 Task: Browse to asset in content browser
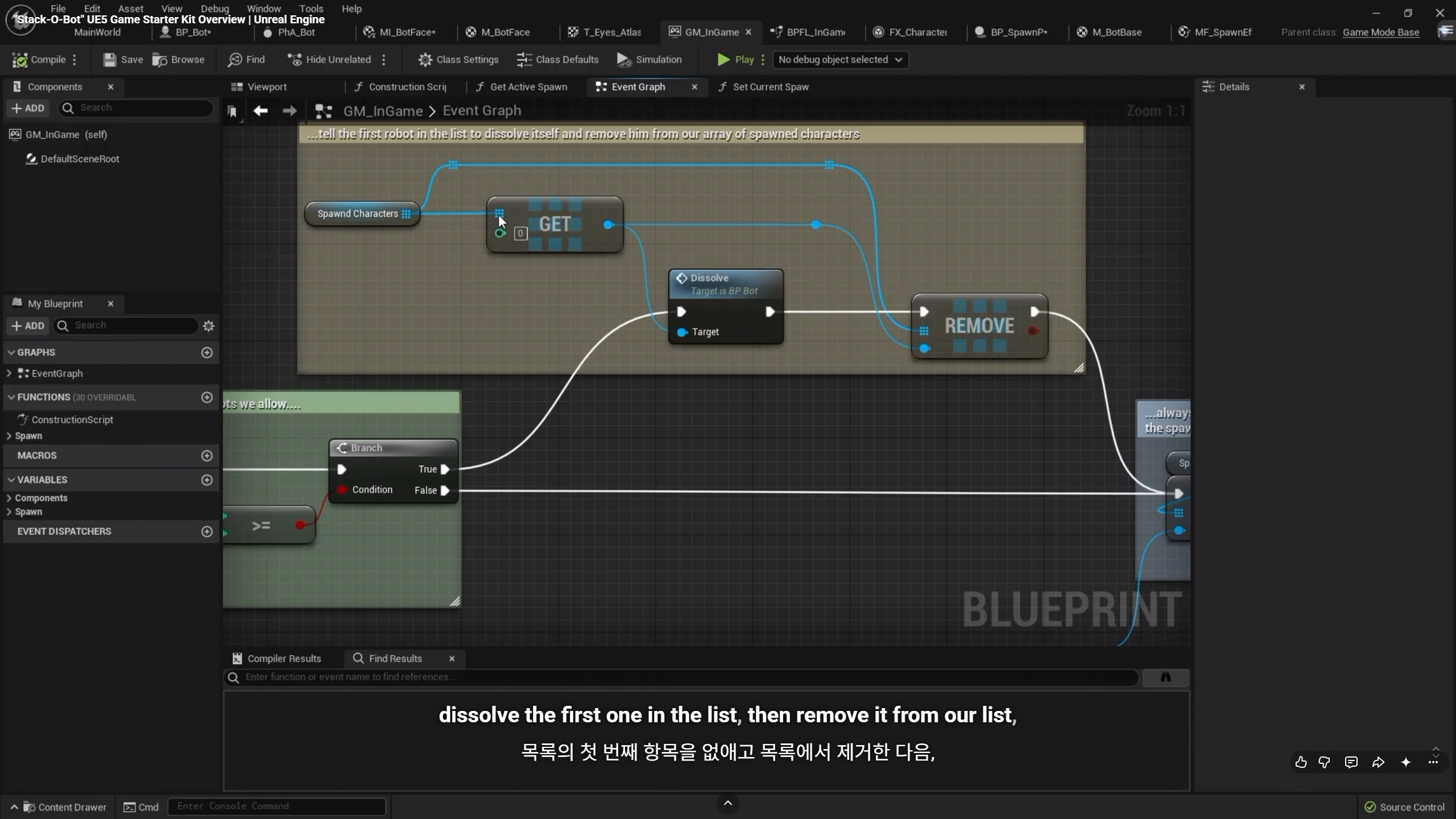[179, 60]
